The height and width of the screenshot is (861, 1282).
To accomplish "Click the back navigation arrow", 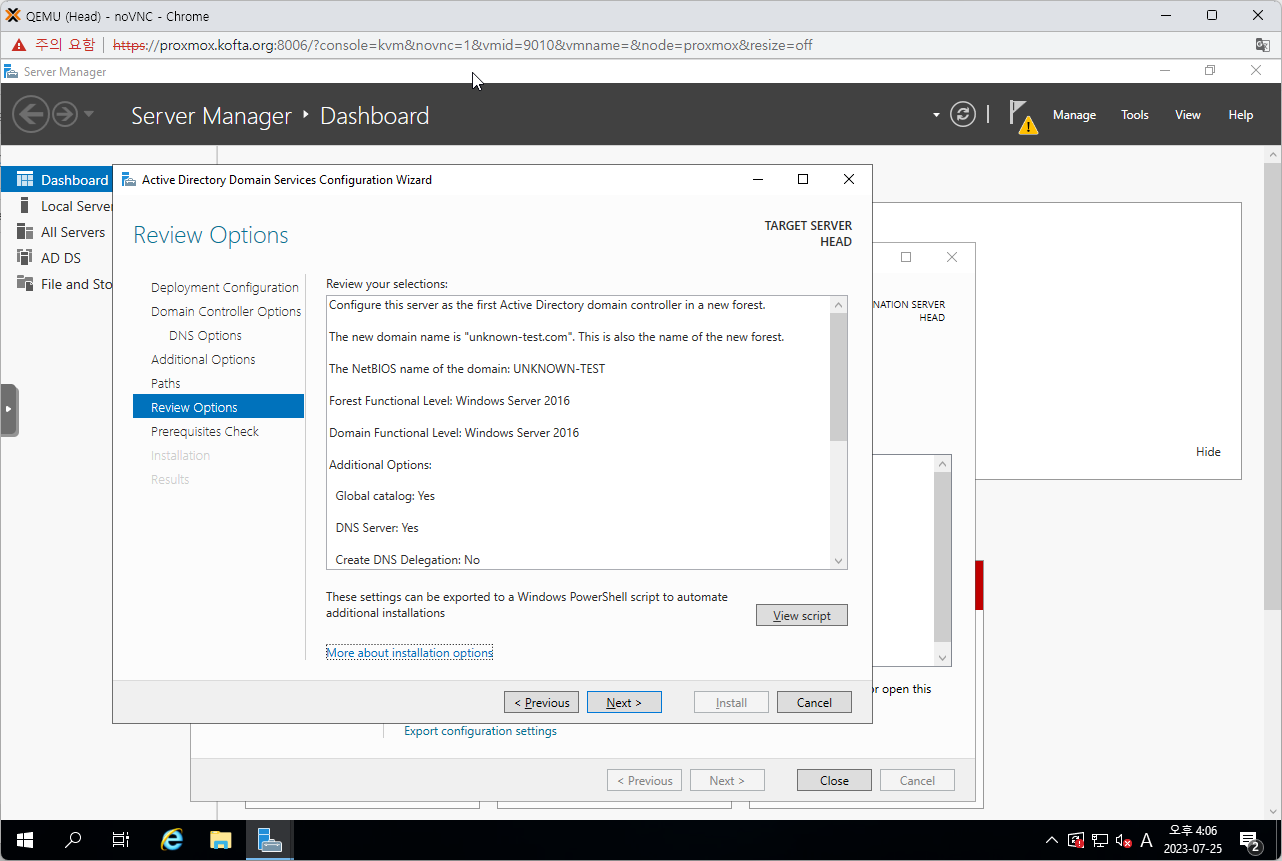I will click(31, 115).
